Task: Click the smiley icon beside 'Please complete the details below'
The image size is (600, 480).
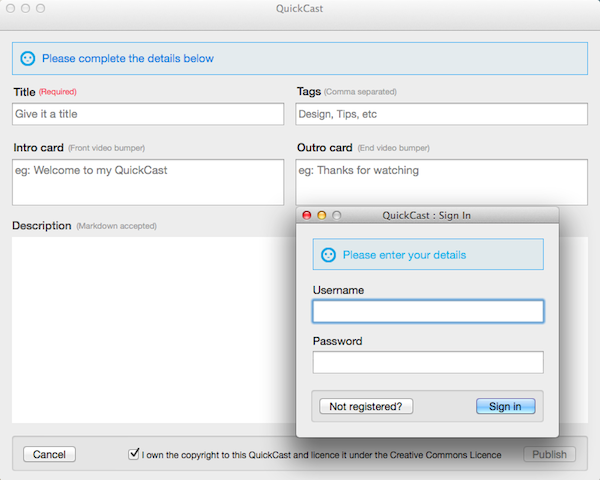Action: pyautogui.click(x=28, y=59)
